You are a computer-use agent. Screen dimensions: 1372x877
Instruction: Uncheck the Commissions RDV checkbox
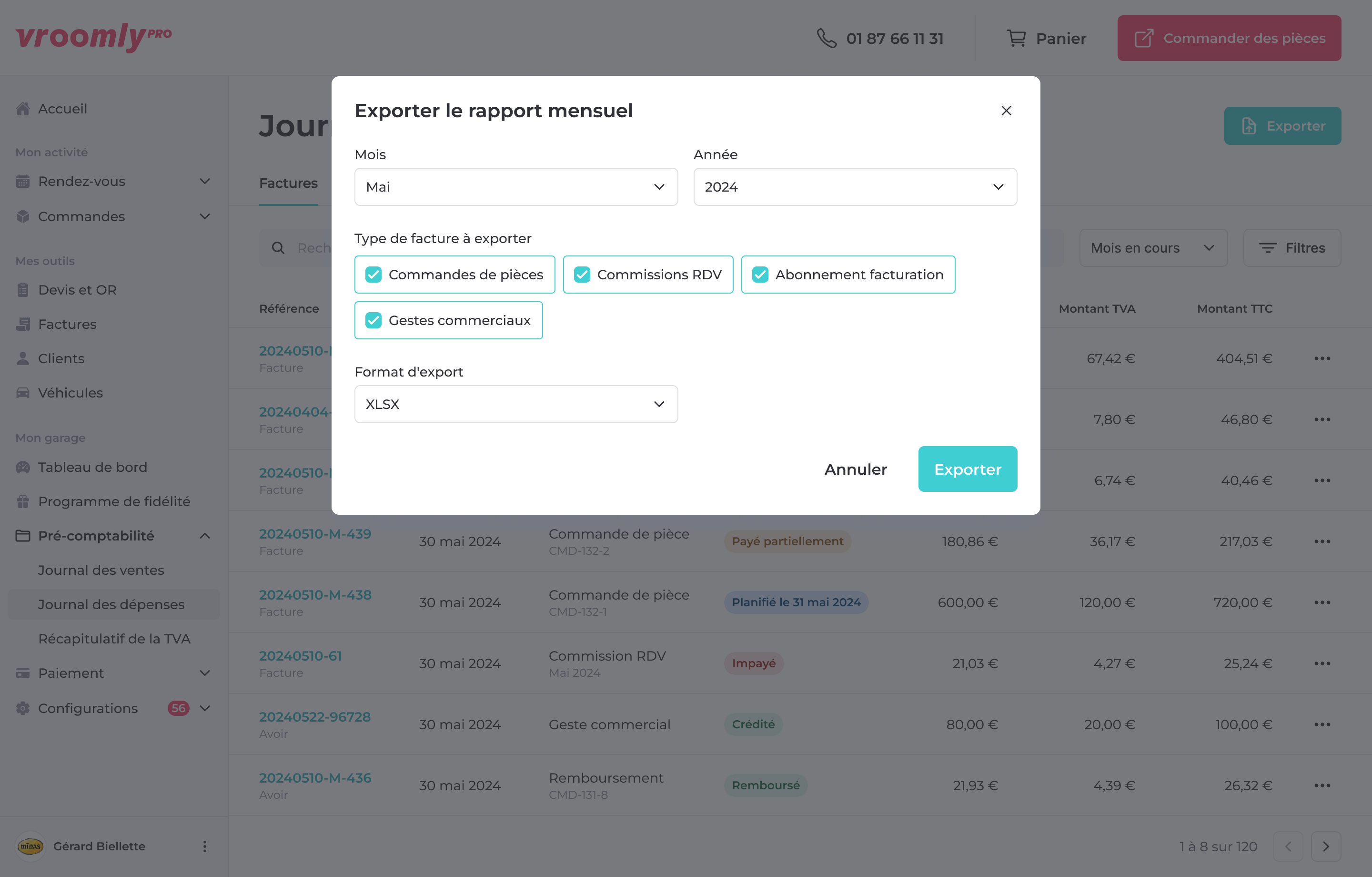pyautogui.click(x=582, y=275)
